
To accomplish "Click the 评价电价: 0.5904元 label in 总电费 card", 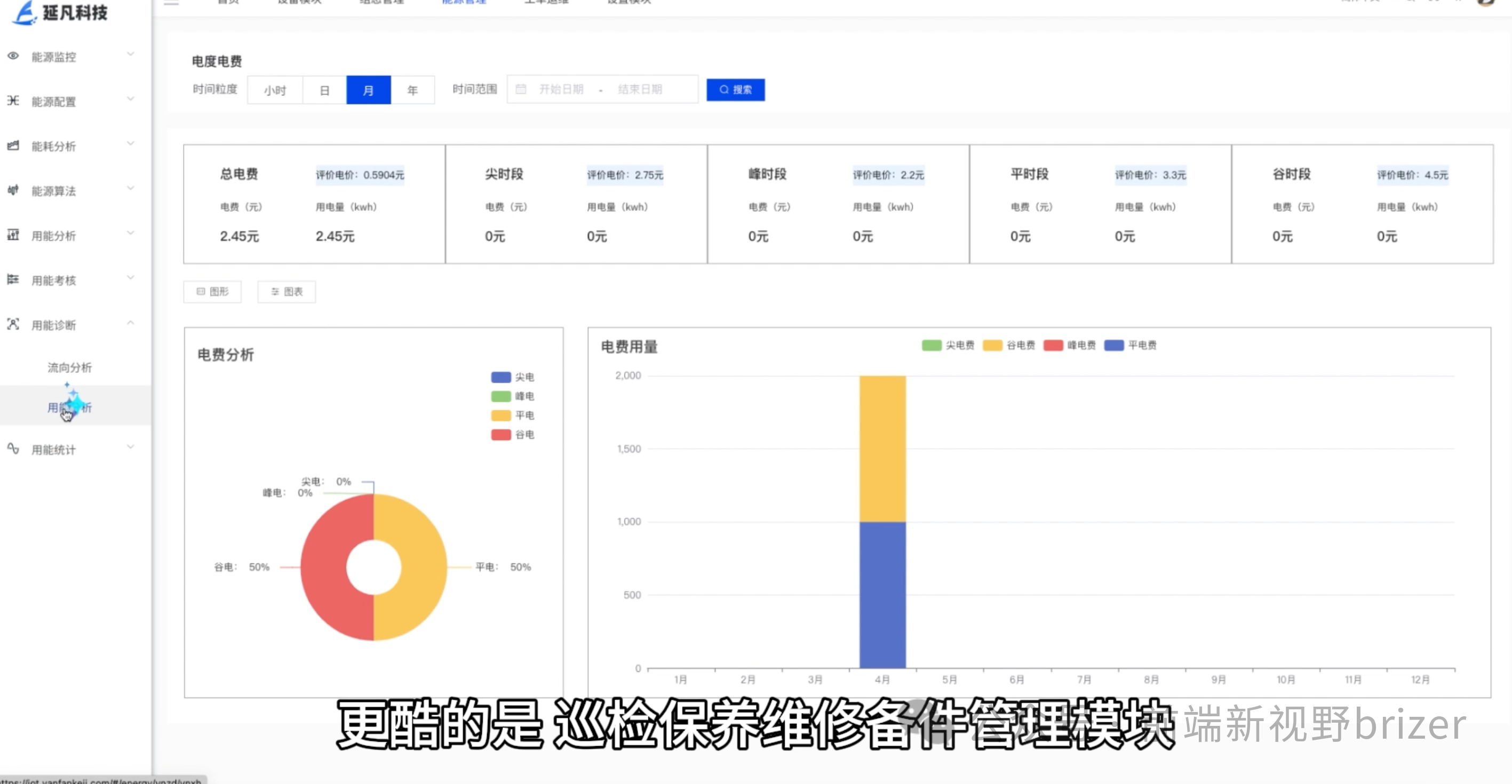I will pyautogui.click(x=360, y=175).
